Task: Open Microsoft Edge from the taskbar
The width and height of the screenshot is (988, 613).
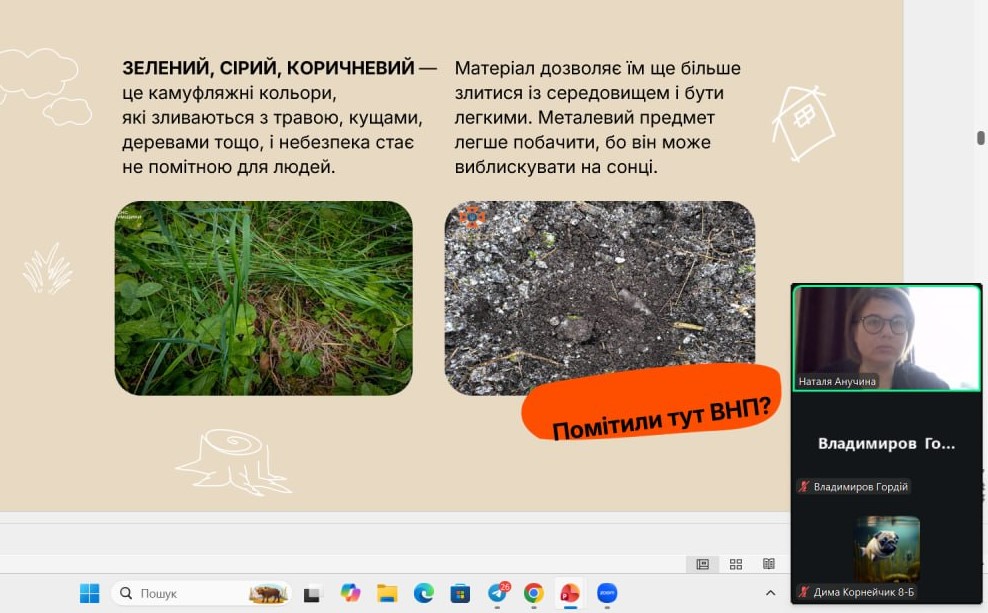Action: (x=424, y=593)
